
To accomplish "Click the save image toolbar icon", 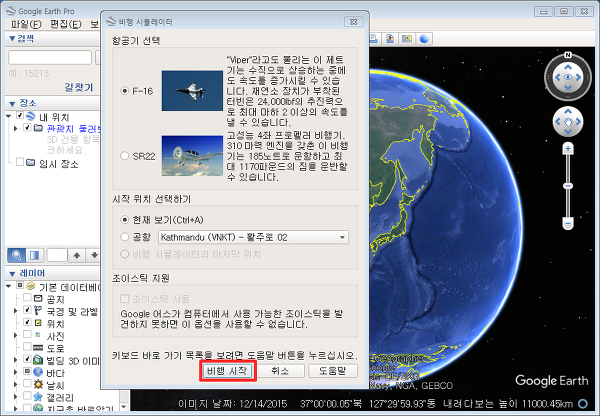I will click(390, 39).
